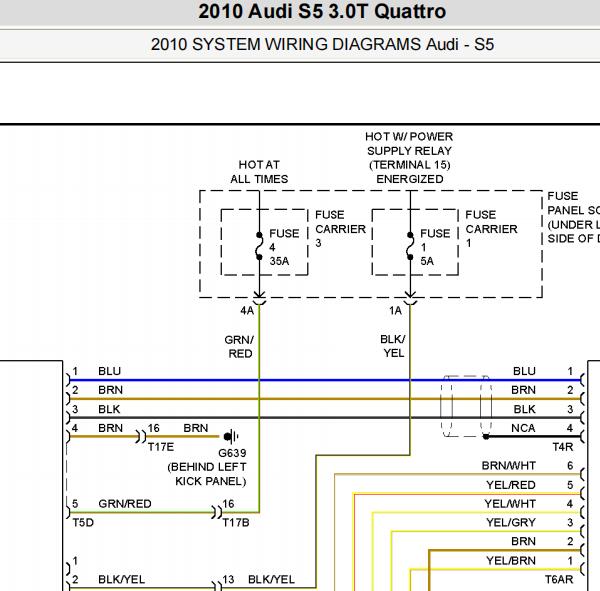Select the "FUSE CARRIER 1" label
600x591 pixels.
tap(491, 229)
